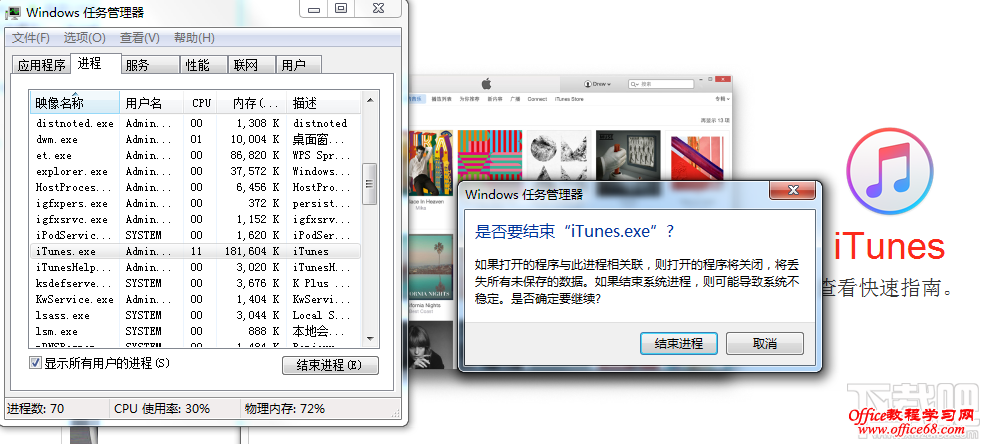987x444 pixels.
Task: Close the iTunes.exe confirmation dialog
Action: pos(792,190)
